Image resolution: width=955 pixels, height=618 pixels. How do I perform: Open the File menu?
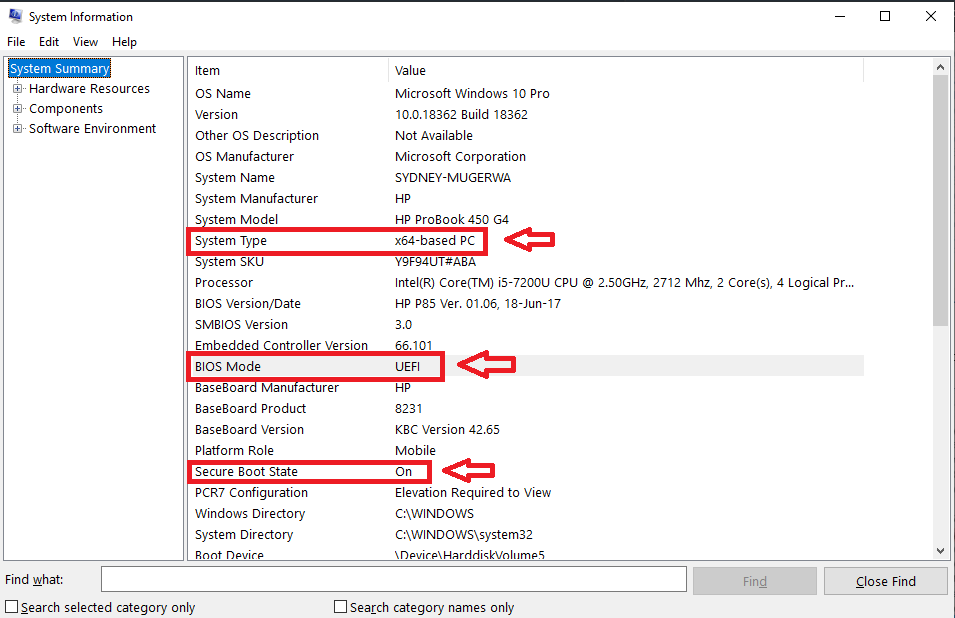[16, 42]
